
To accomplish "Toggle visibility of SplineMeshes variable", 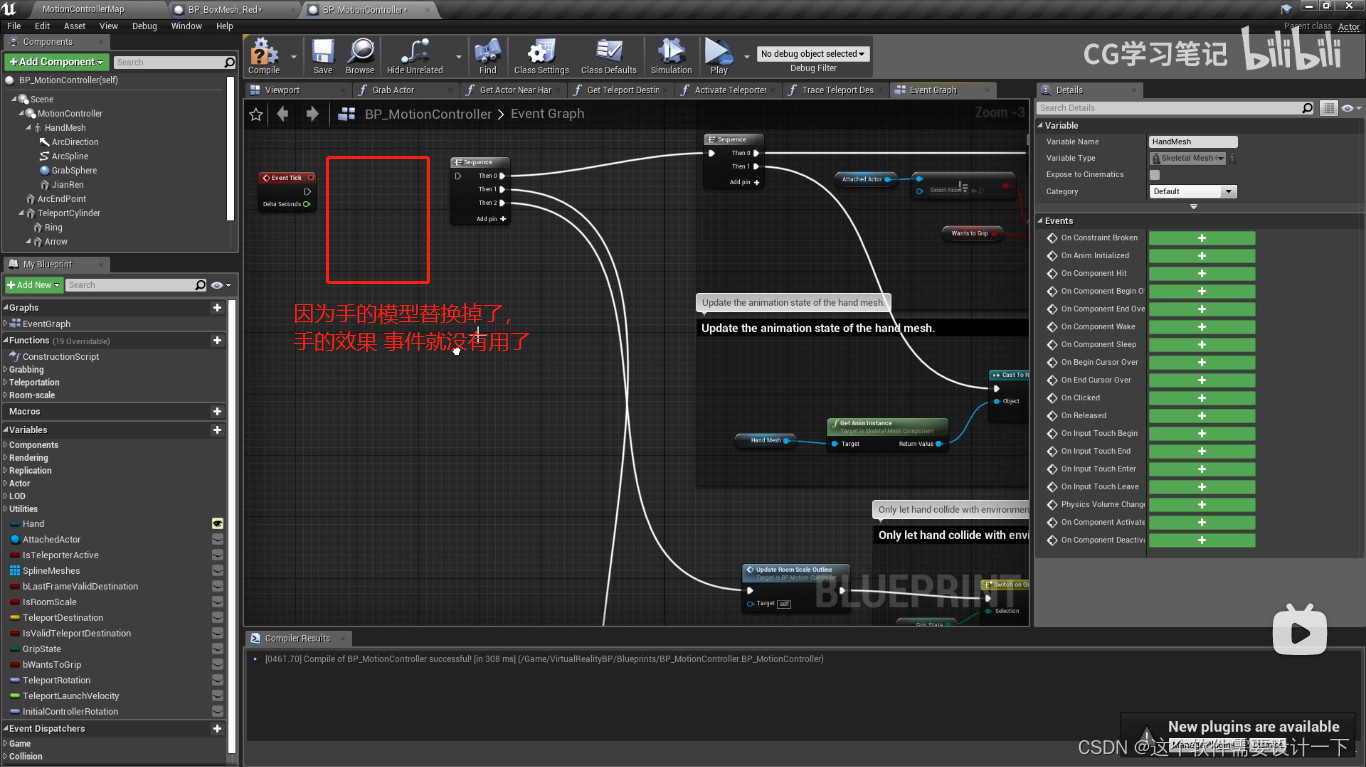I will point(217,571).
